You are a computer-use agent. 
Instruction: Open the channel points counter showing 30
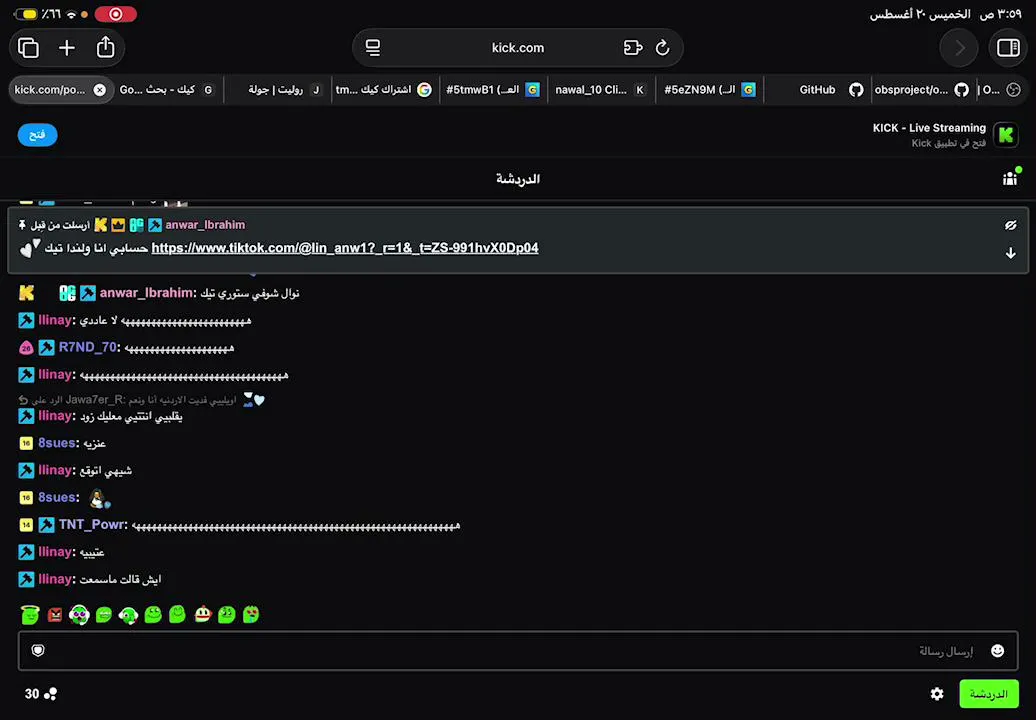coord(41,694)
